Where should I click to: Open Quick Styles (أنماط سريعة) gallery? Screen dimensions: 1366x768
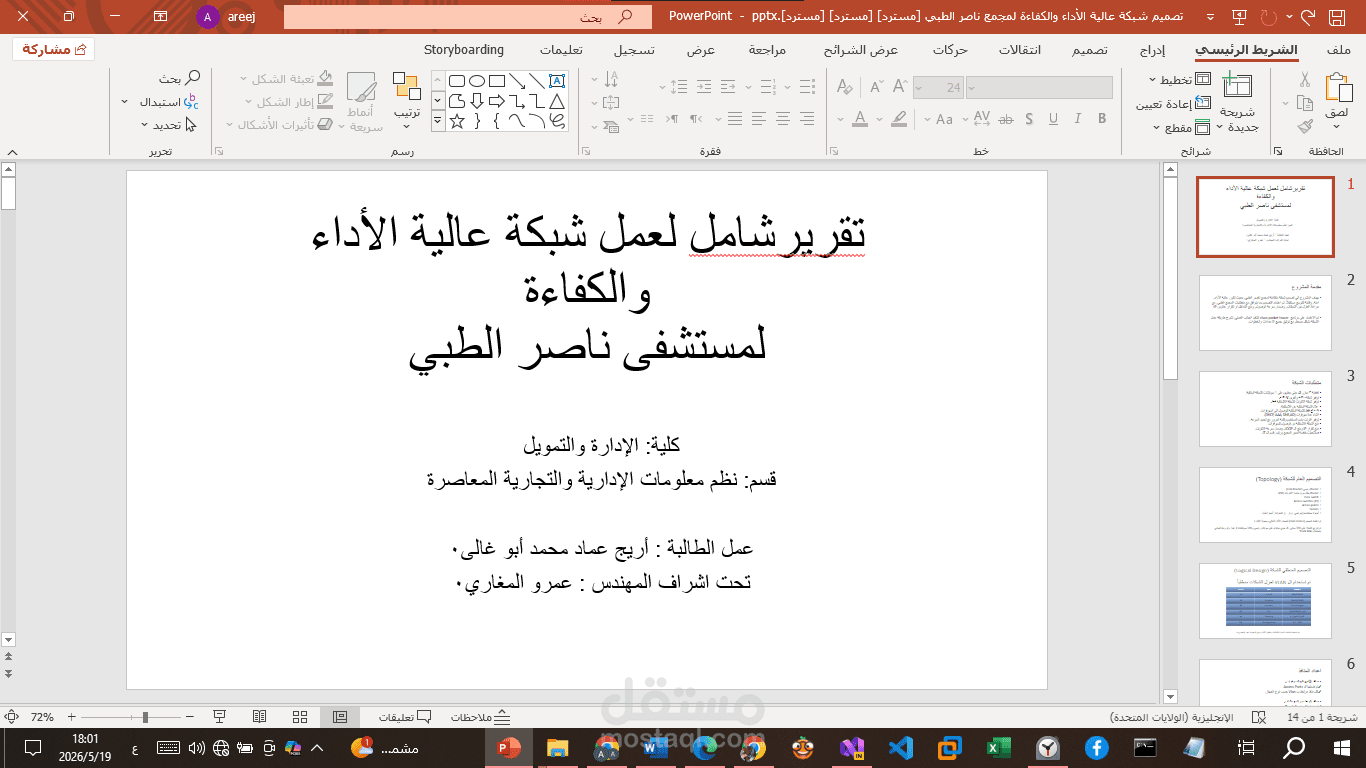pos(361,103)
